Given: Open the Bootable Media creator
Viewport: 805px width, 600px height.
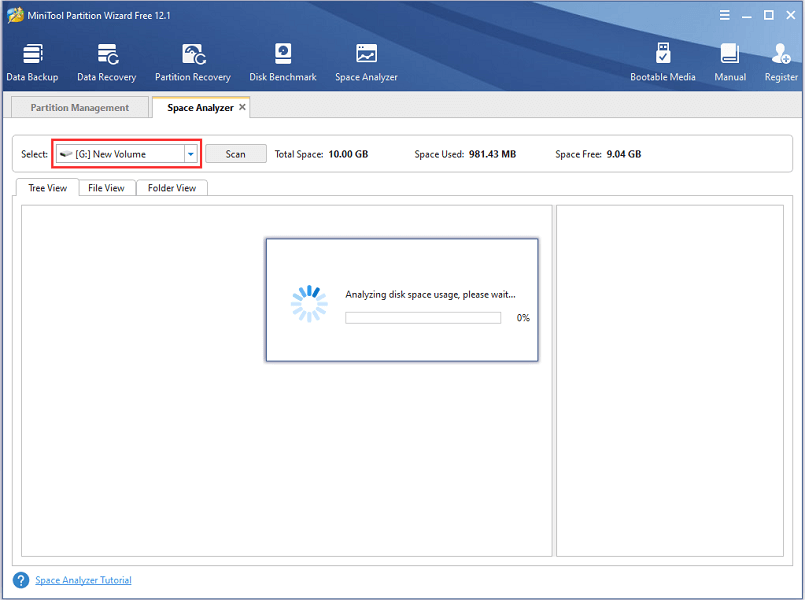Looking at the screenshot, I should [x=663, y=58].
